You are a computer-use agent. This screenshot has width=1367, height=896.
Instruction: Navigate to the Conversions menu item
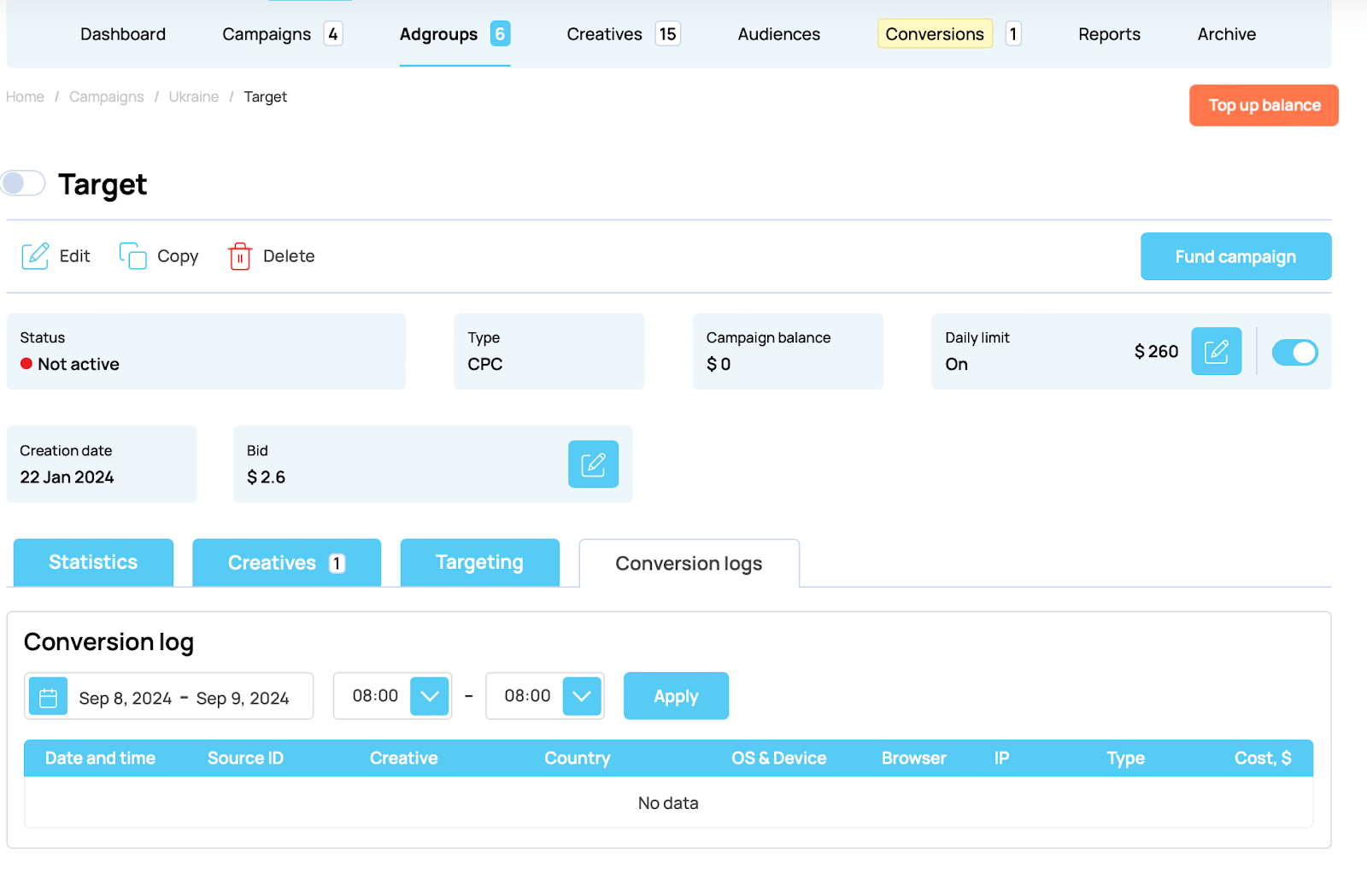[x=934, y=34]
